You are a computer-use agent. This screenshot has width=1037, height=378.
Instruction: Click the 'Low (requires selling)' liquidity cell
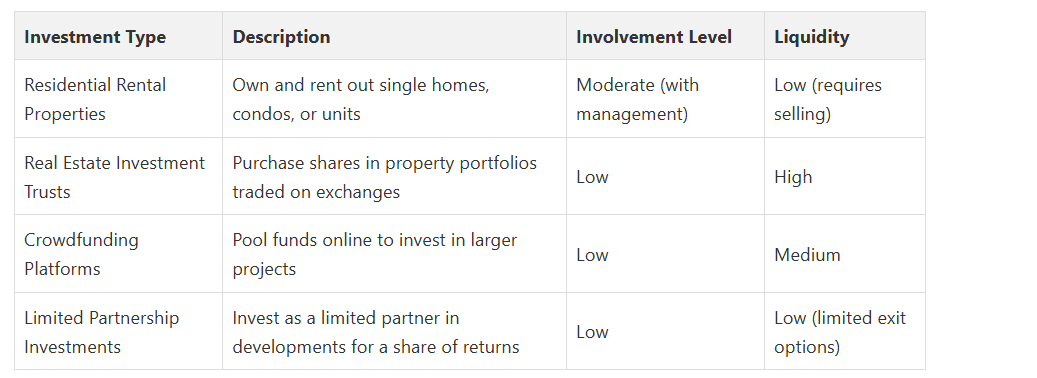point(845,99)
